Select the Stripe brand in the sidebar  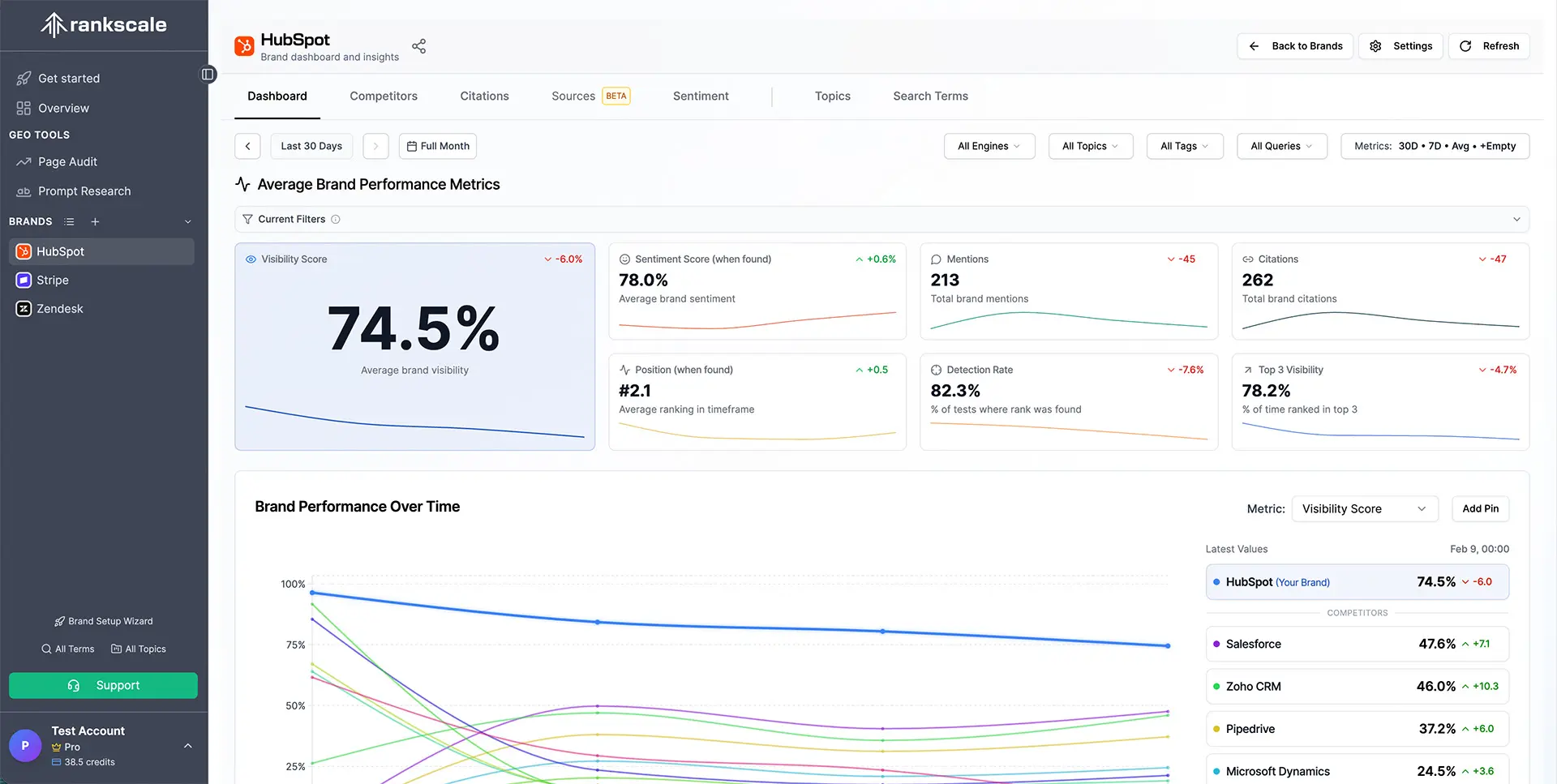pos(53,280)
